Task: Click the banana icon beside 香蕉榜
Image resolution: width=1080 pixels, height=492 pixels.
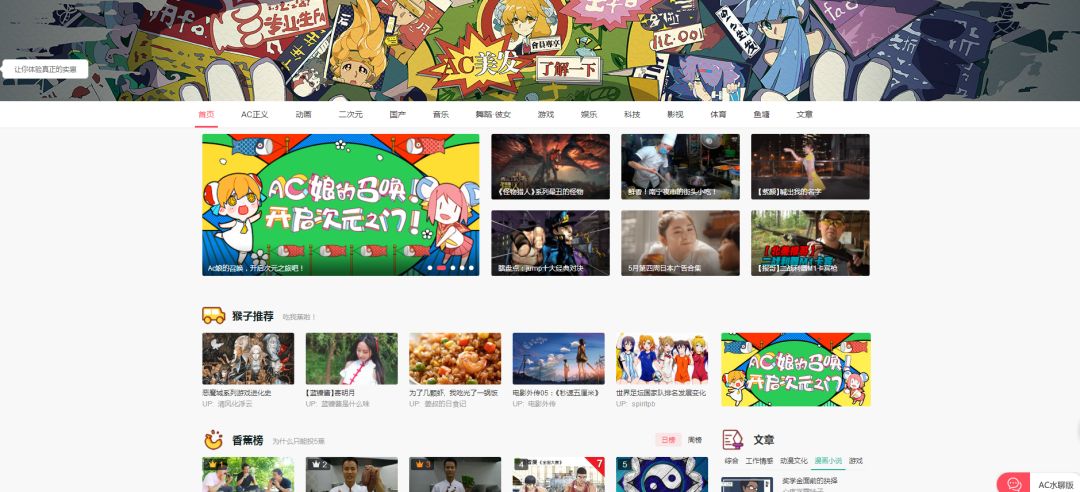Action: (x=214, y=440)
